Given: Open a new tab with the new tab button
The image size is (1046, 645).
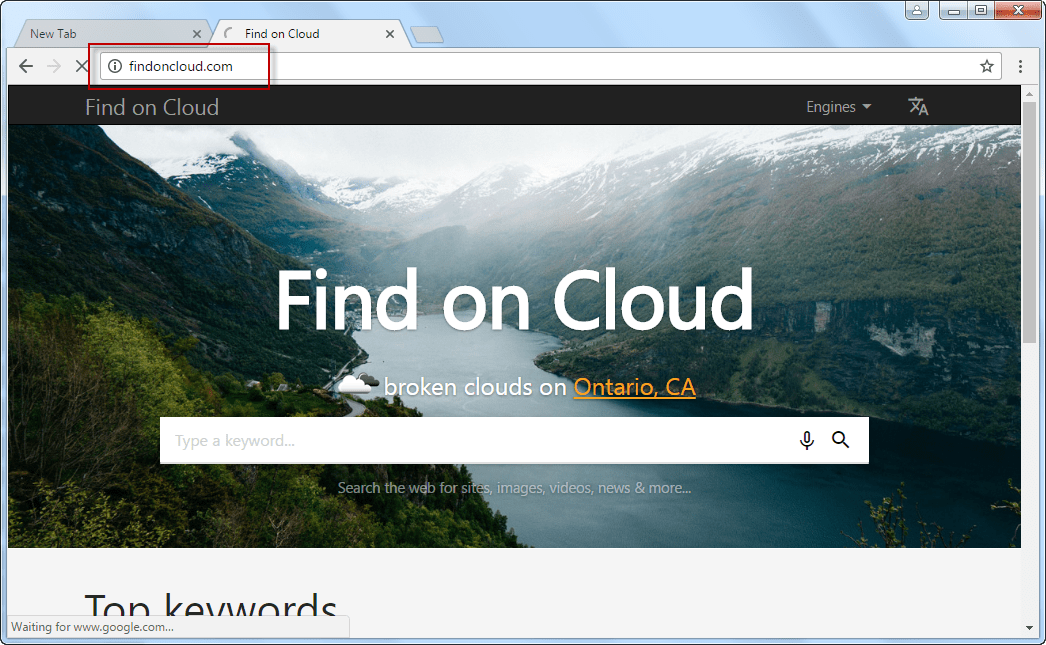Looking at the screenshot, I should coord(427,35).
